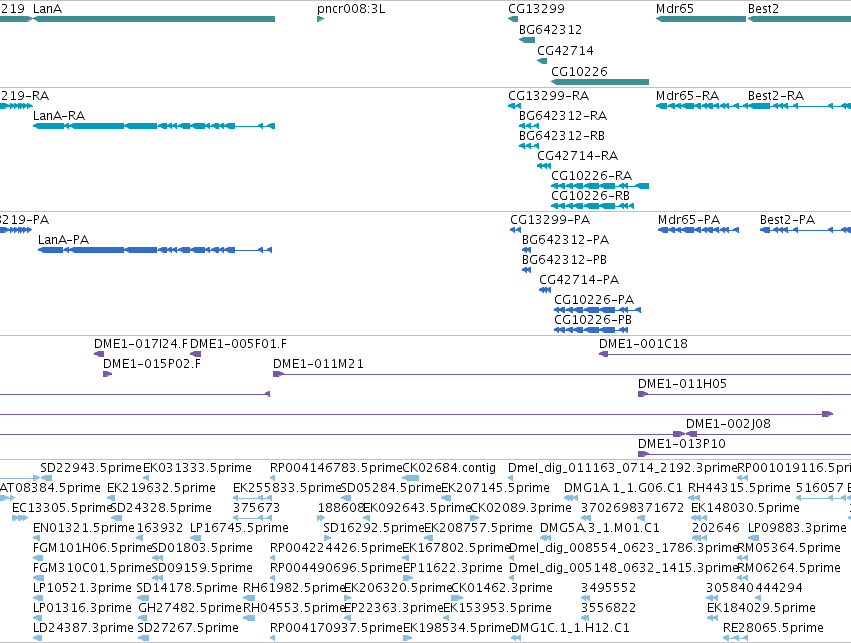This screenshot has height=643, width=851.
Task: Select the BG642312-PB protein label
Action: click(x=564, y=260)
